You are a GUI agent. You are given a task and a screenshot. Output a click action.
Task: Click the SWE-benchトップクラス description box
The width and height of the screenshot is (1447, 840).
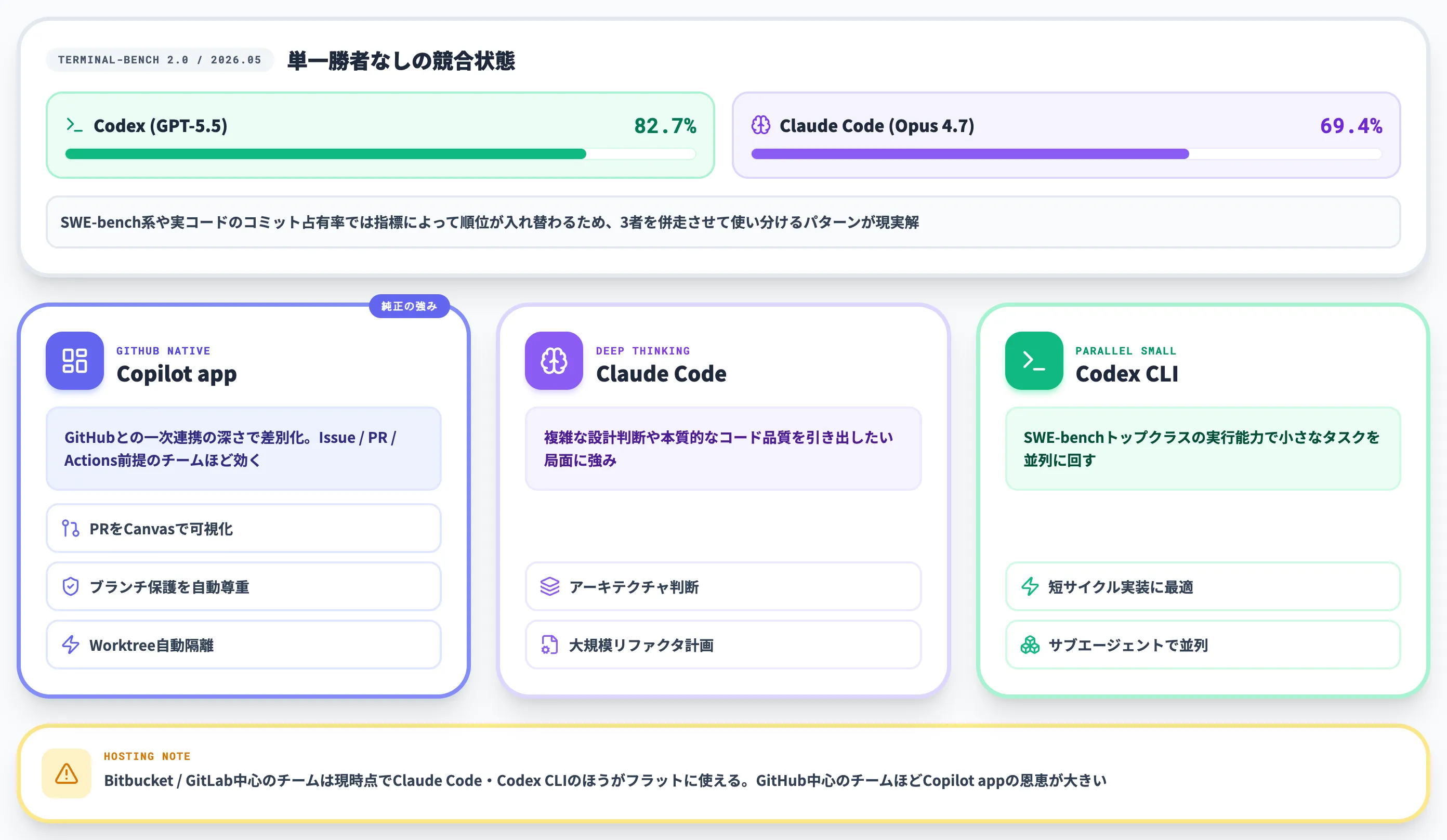point(1202,449)
